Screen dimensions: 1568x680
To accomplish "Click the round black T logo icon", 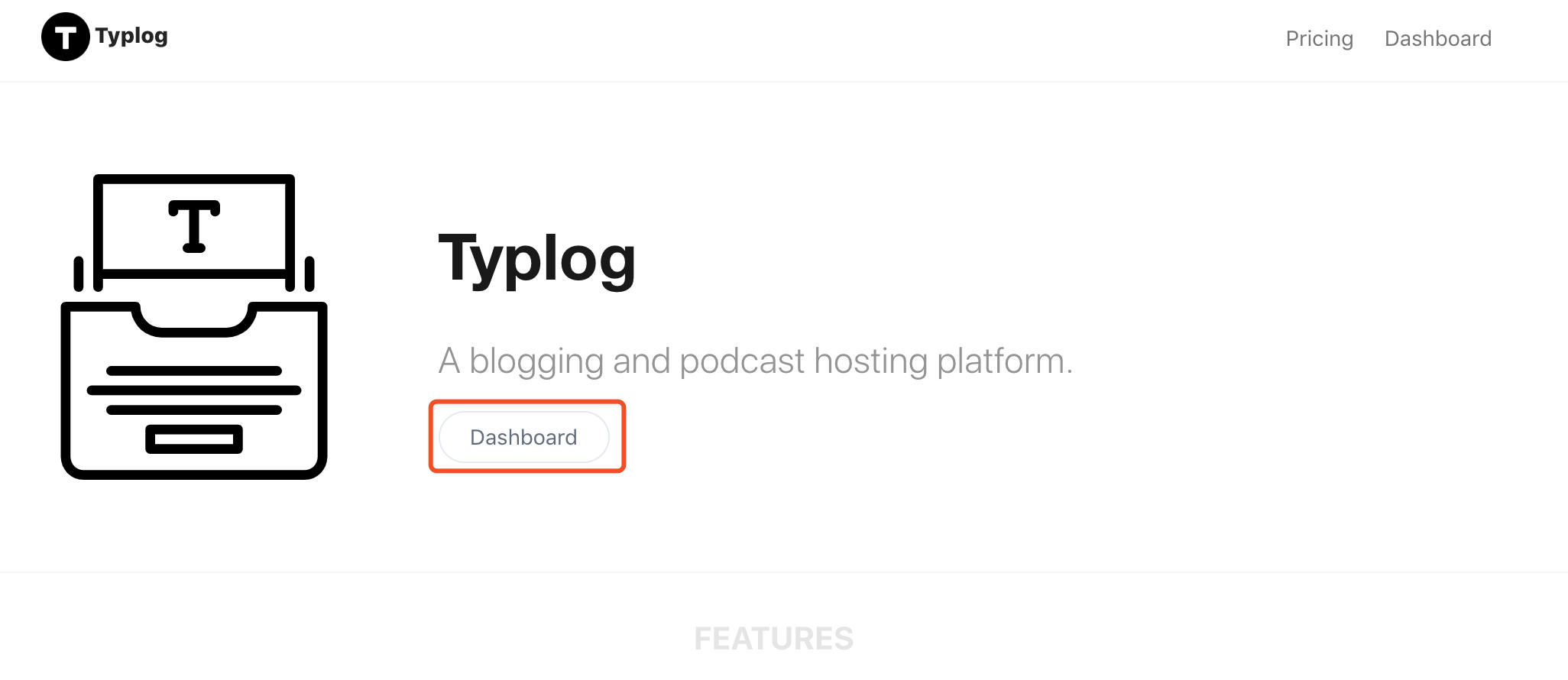I will tap(66, 37).
